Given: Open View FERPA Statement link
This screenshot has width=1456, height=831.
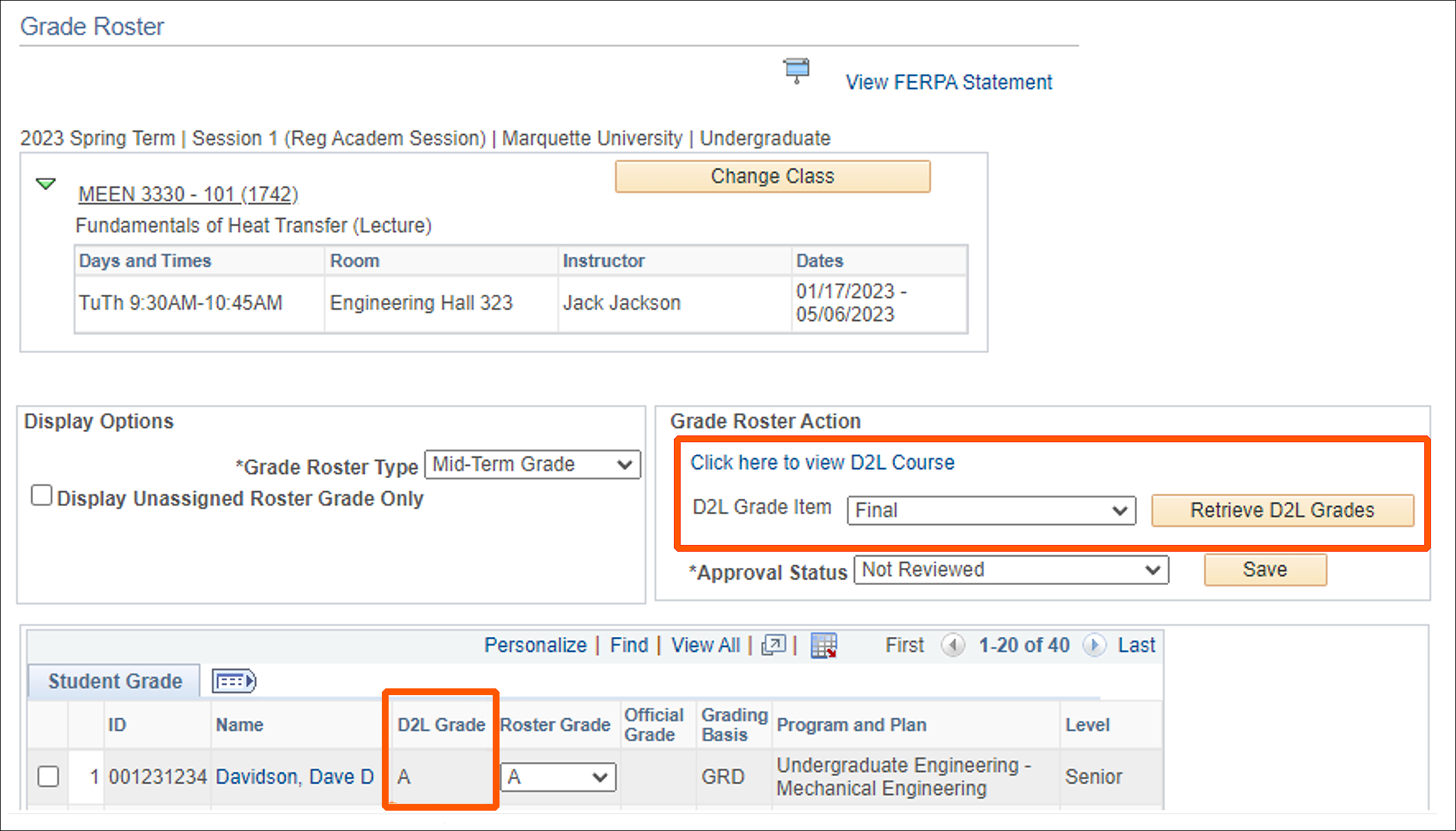Looking at the screenshot, I should [948, 82].
